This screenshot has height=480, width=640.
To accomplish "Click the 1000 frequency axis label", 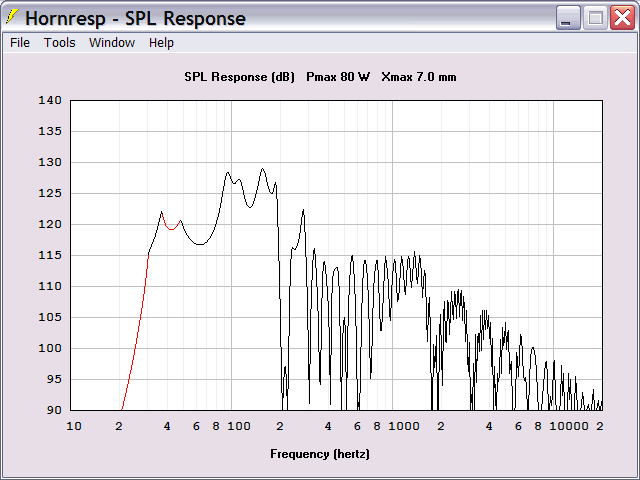I will (x=404, y=426).
